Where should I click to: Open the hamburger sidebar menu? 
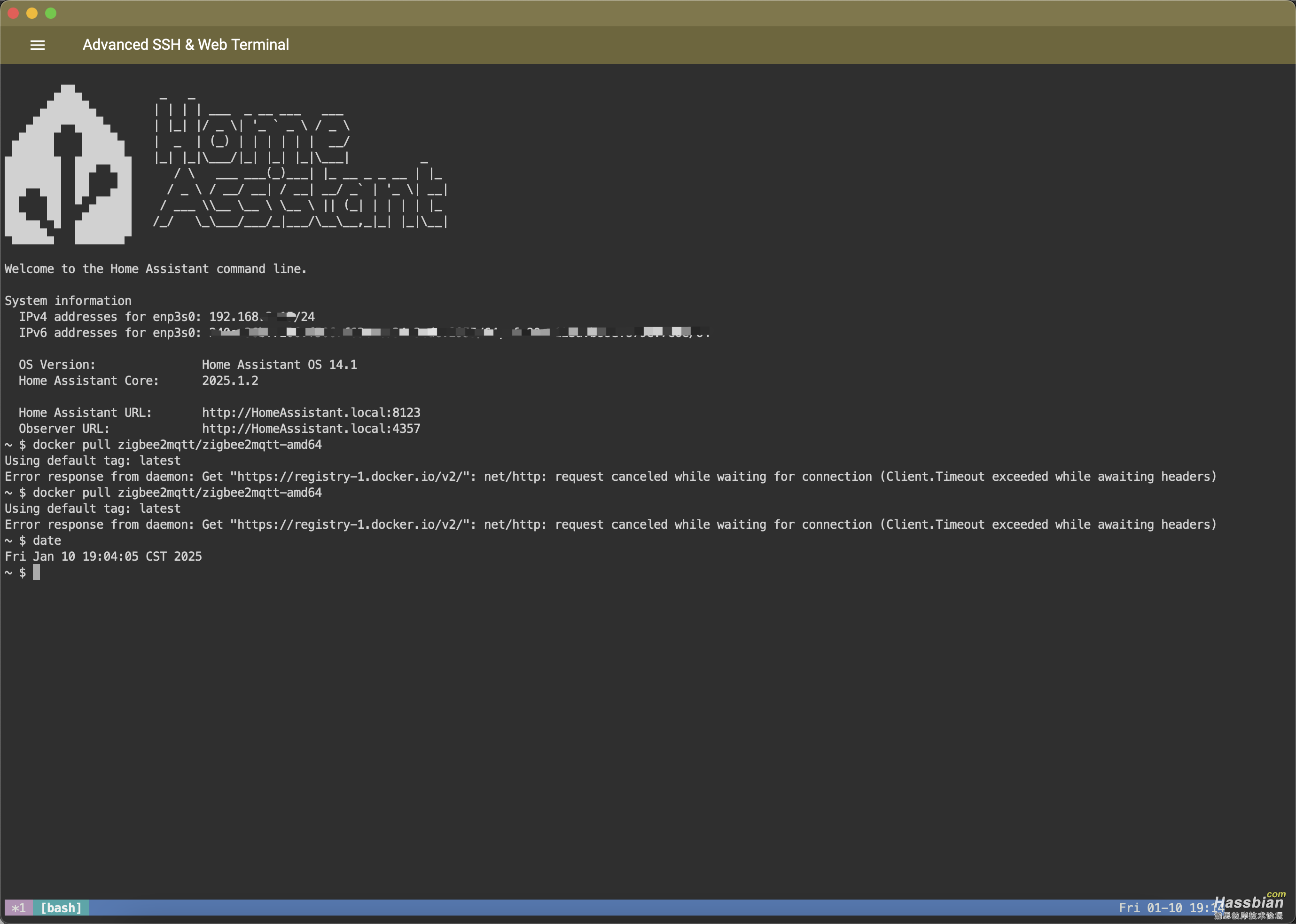38,45
